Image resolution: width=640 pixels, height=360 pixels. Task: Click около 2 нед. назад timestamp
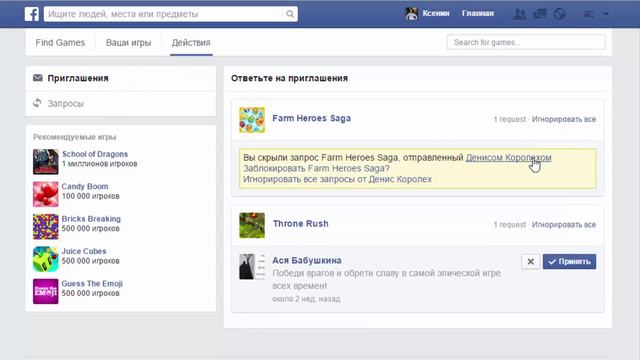306,299
